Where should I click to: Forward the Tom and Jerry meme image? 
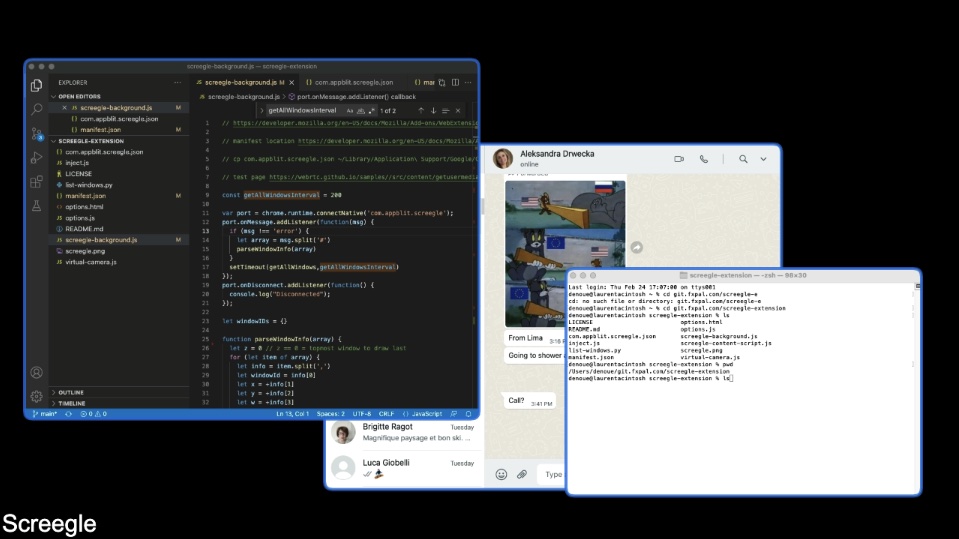(637, 247)
